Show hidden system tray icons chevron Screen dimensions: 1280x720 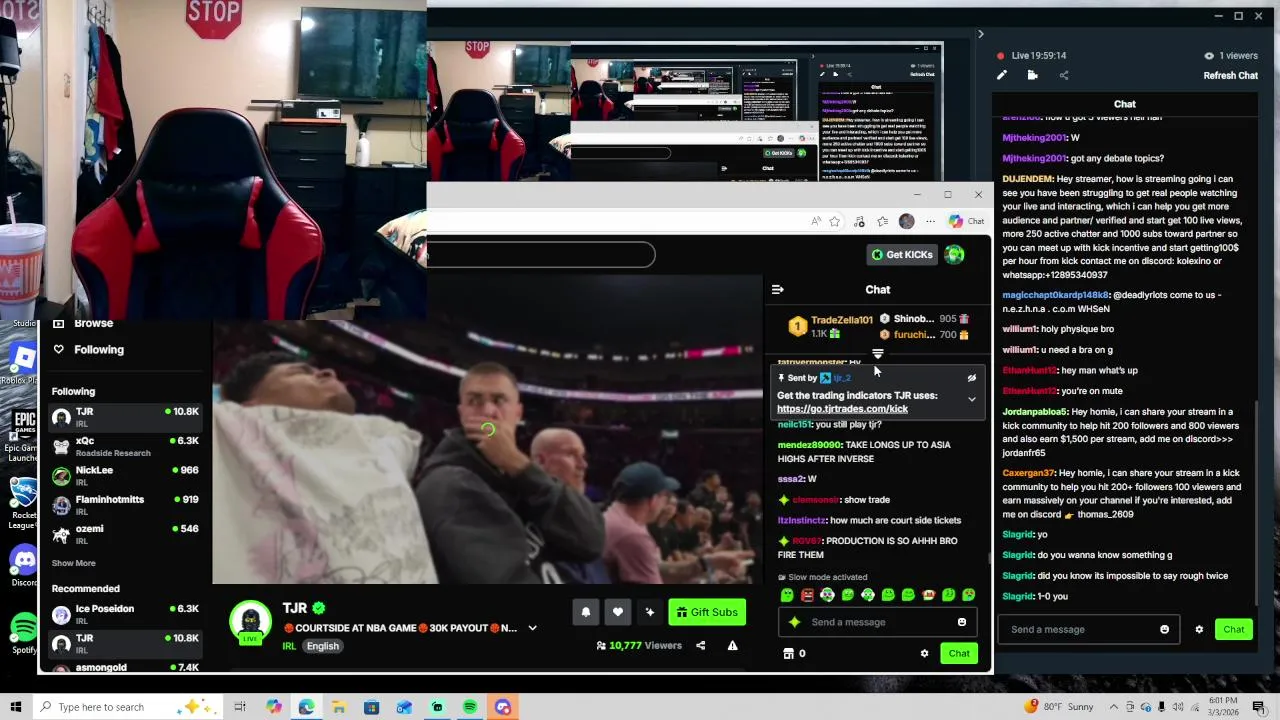point(1113,707)
